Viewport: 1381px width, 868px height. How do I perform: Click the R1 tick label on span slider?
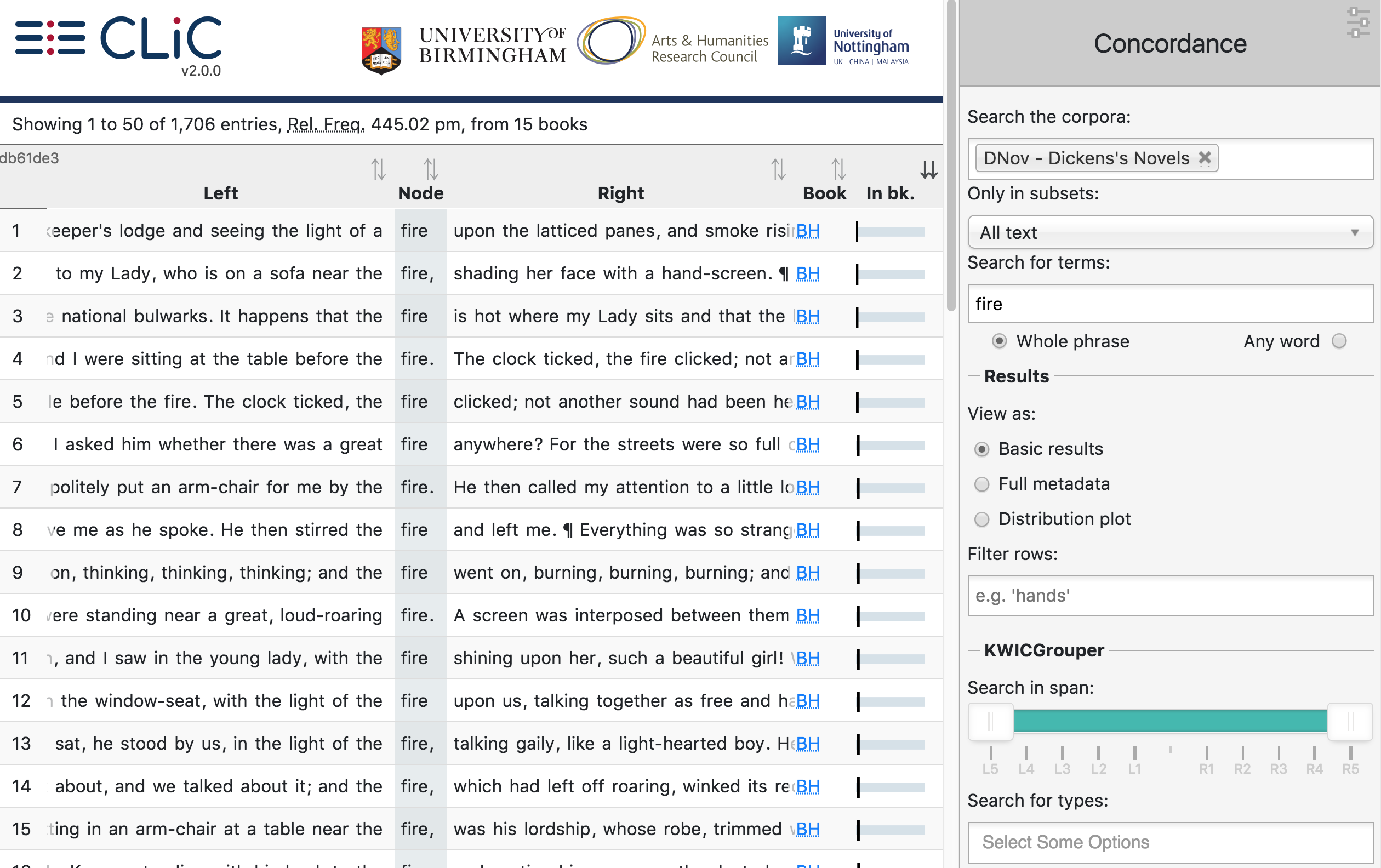click(1206, 769)
